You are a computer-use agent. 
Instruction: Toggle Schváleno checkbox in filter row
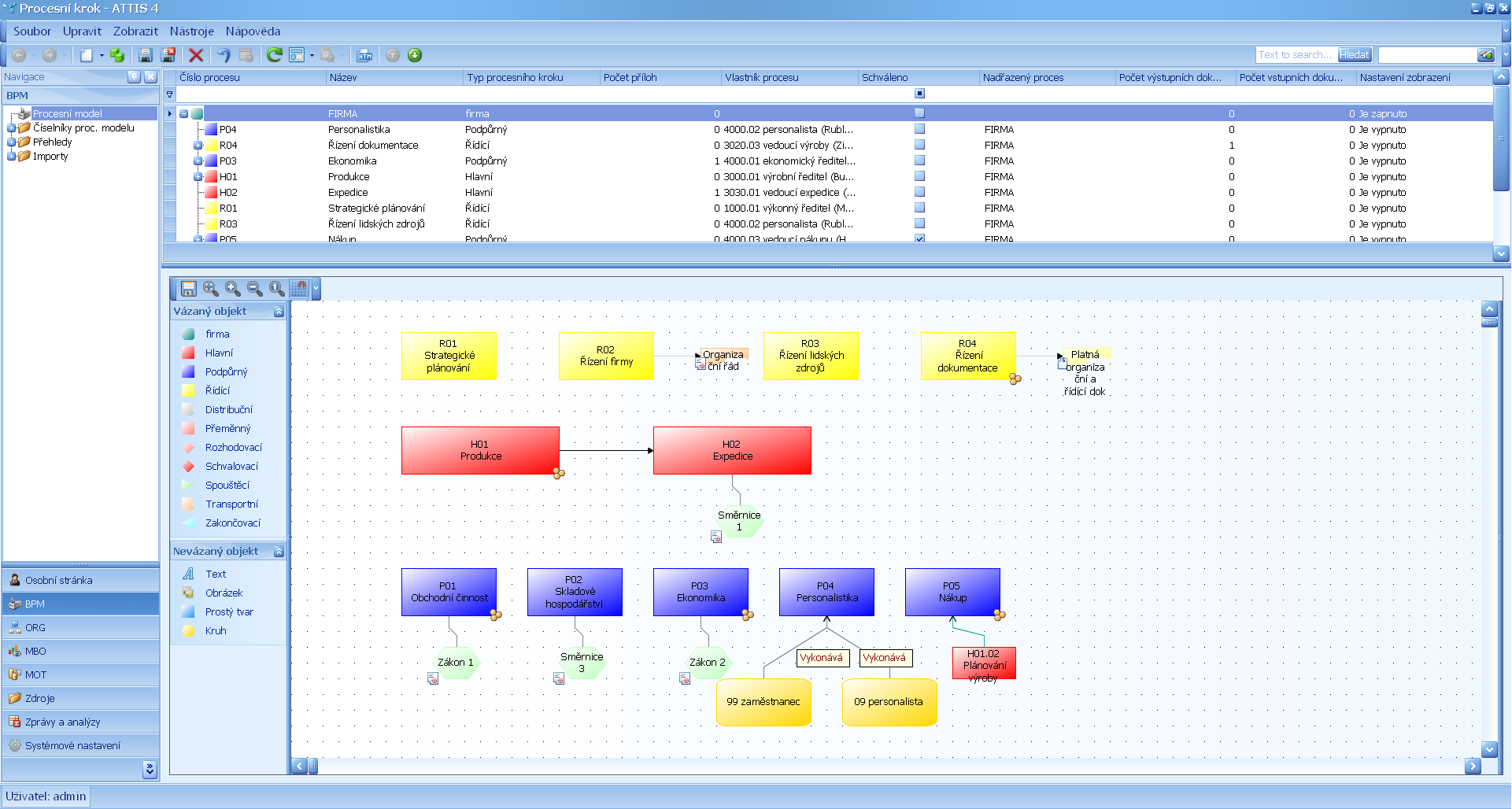pos(919,94)
